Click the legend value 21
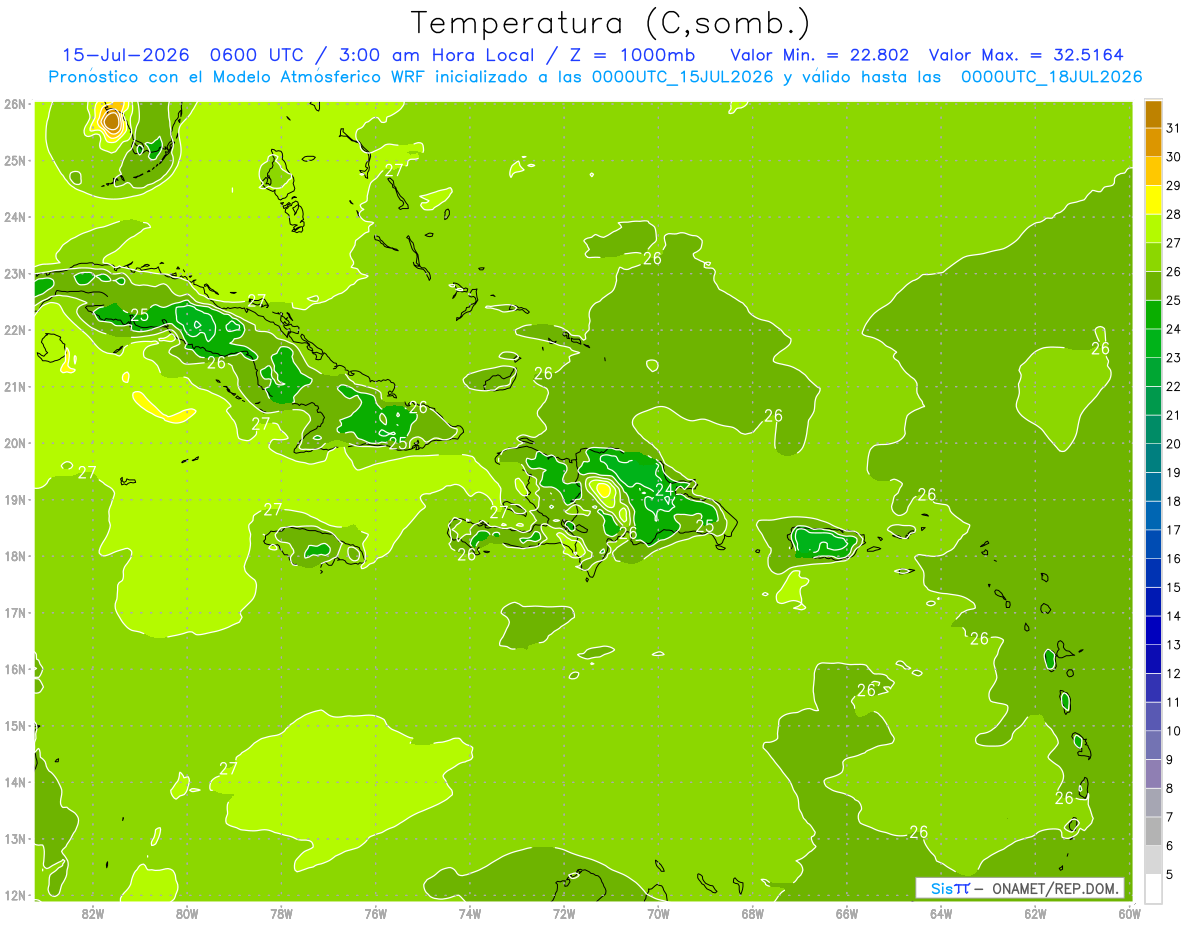The image size is (1200, 927). click(1174, 415)
